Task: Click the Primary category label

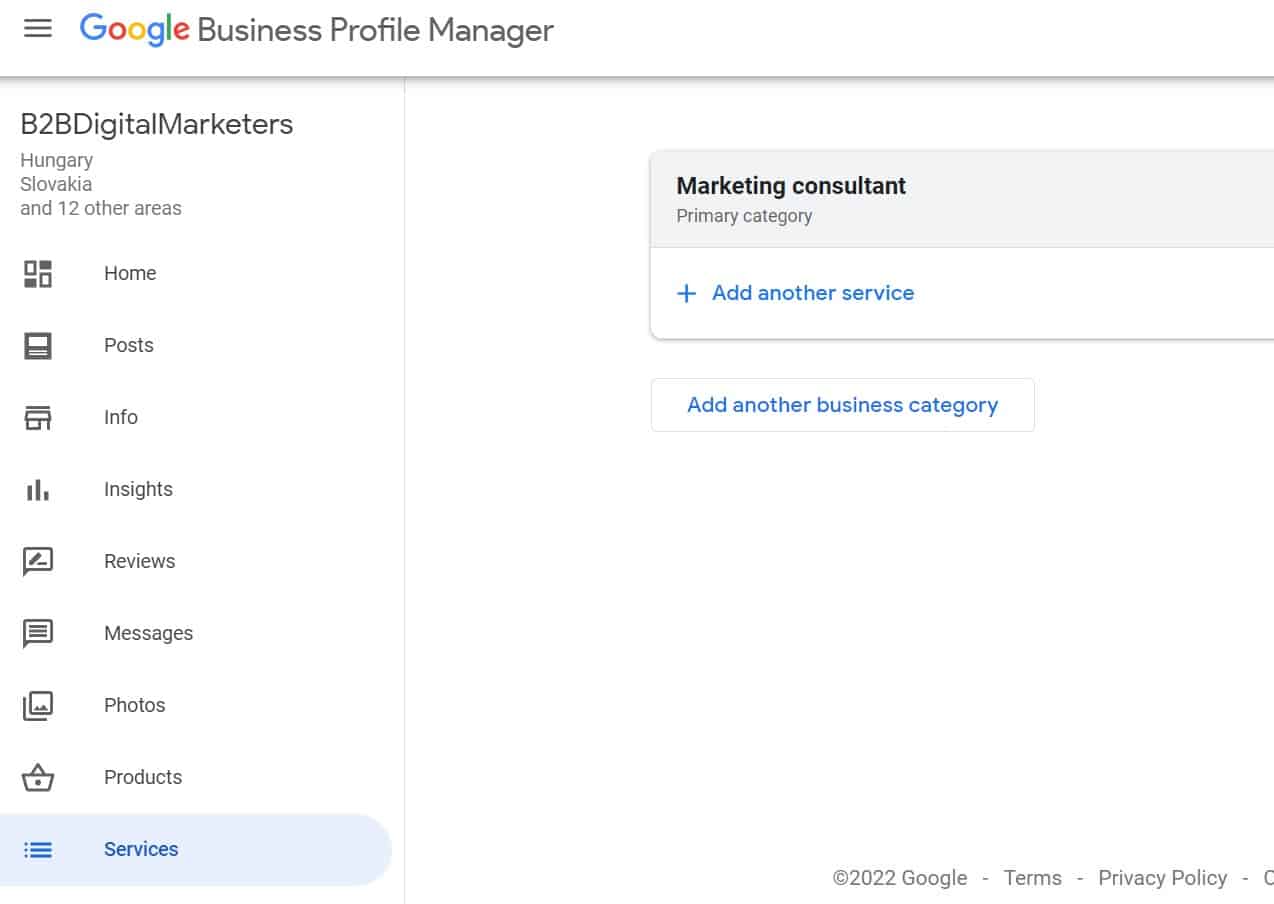Action: pyautogui.click(x=744, y=215)
